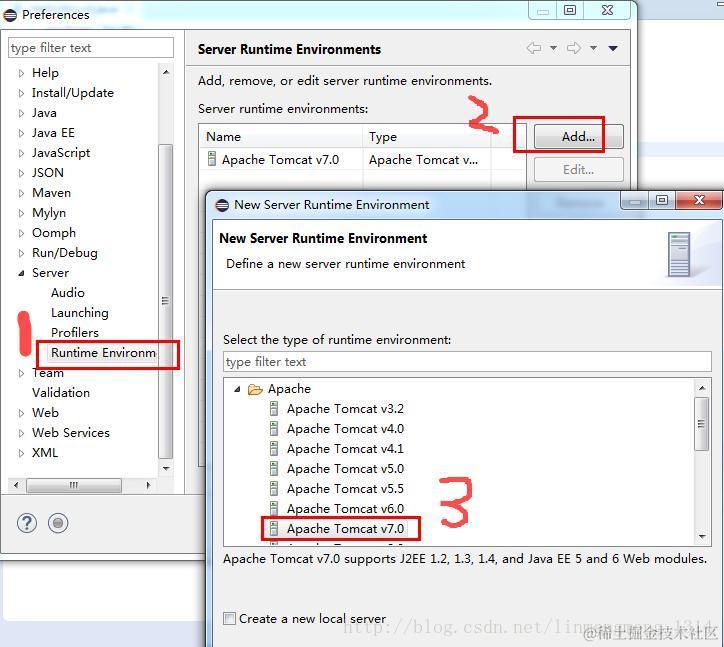Image resolution: width=724 pixels, height=647 pixels.
Task: Click the vertical scrollbar thumb of the preferences tree
Action: 165,301
